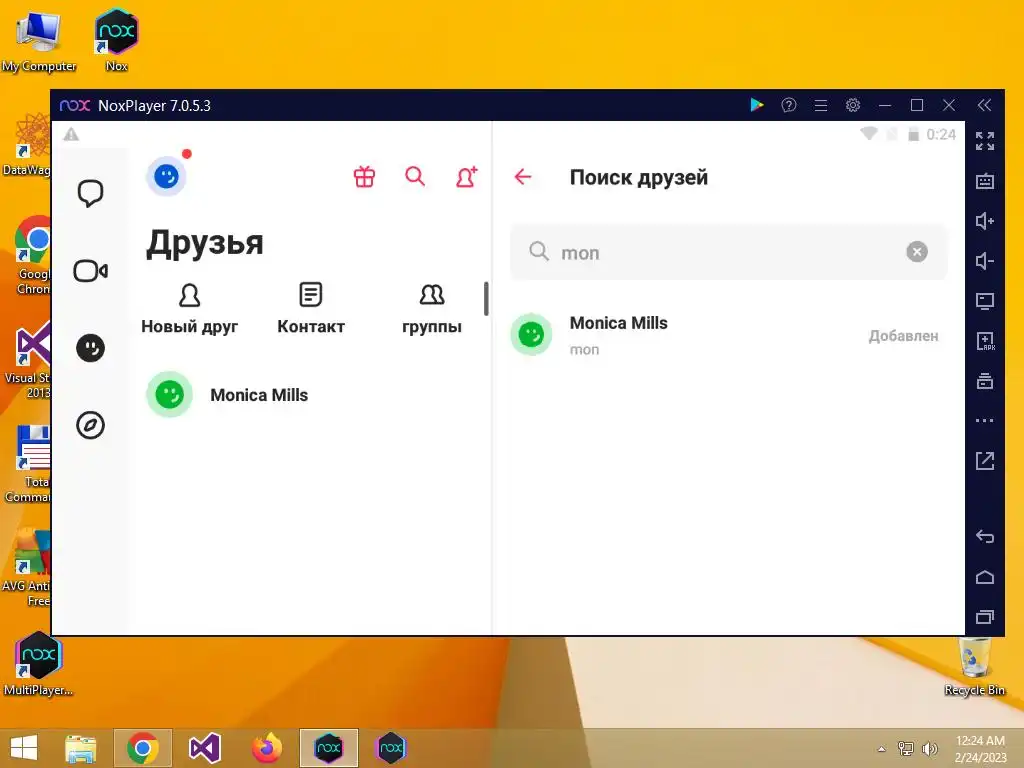Click the system tray network icon
The image size is (1024, 768).
(x=906, y=749)
